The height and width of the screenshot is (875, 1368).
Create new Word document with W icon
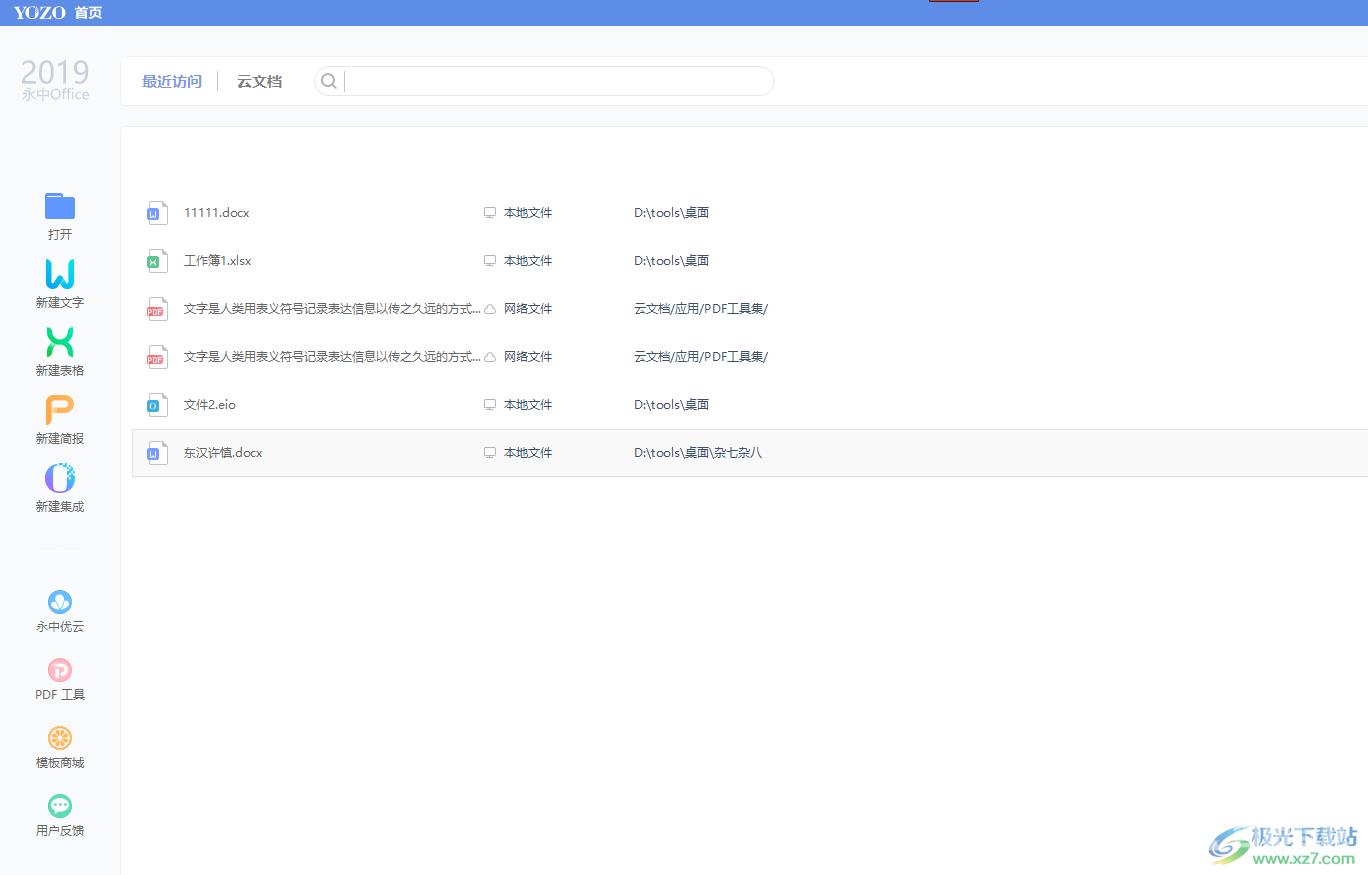[x=60, y=274]
